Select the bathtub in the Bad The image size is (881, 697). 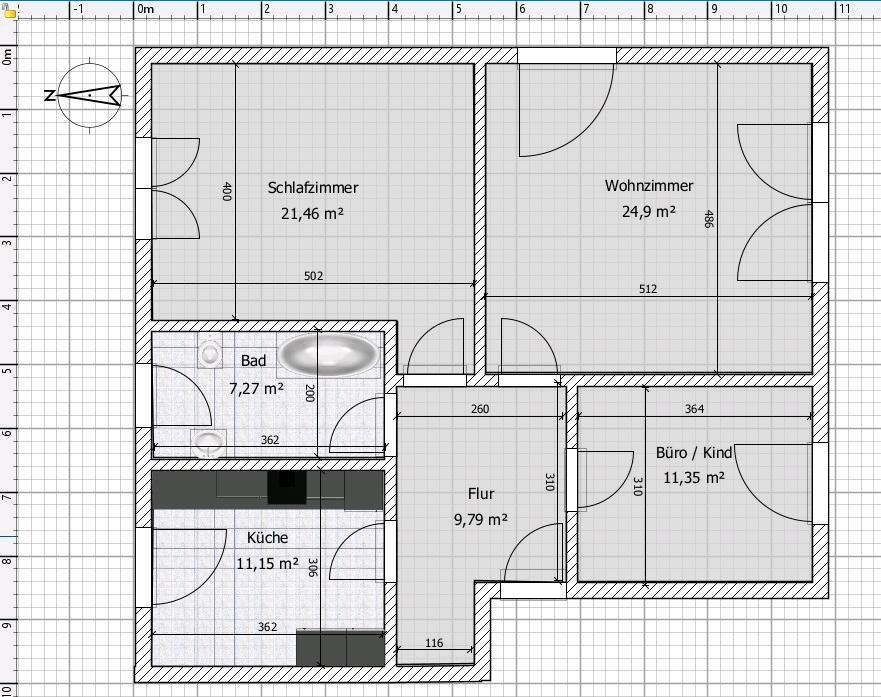tap(329, 354)
